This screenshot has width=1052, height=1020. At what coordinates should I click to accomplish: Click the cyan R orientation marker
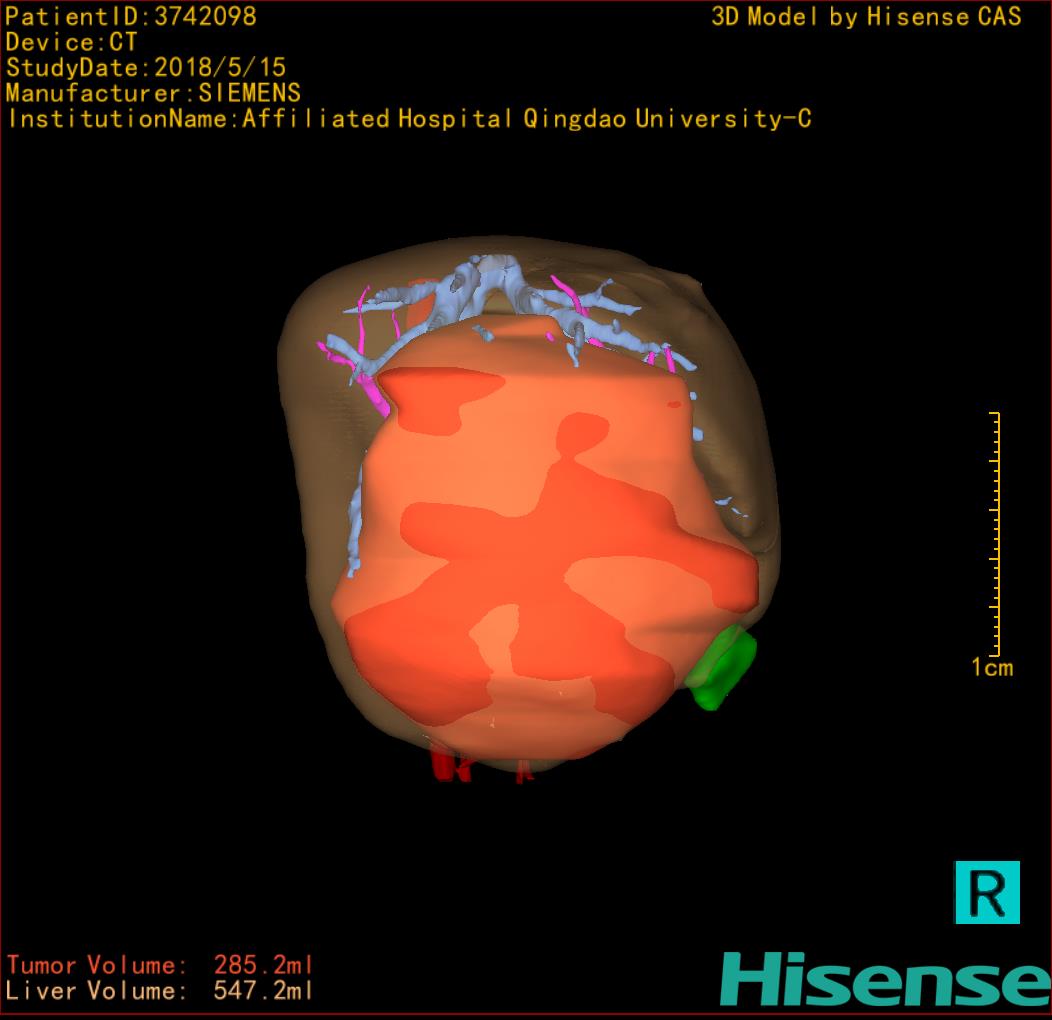(987, 891)
